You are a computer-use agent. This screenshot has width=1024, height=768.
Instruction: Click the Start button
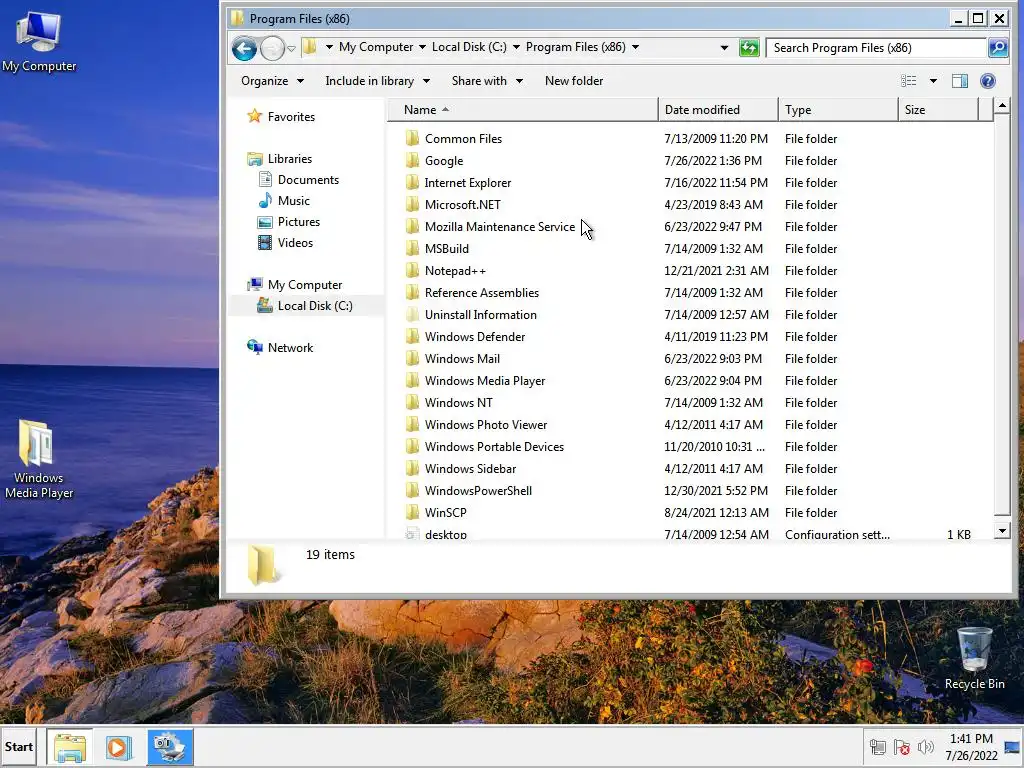coord(18,746)
